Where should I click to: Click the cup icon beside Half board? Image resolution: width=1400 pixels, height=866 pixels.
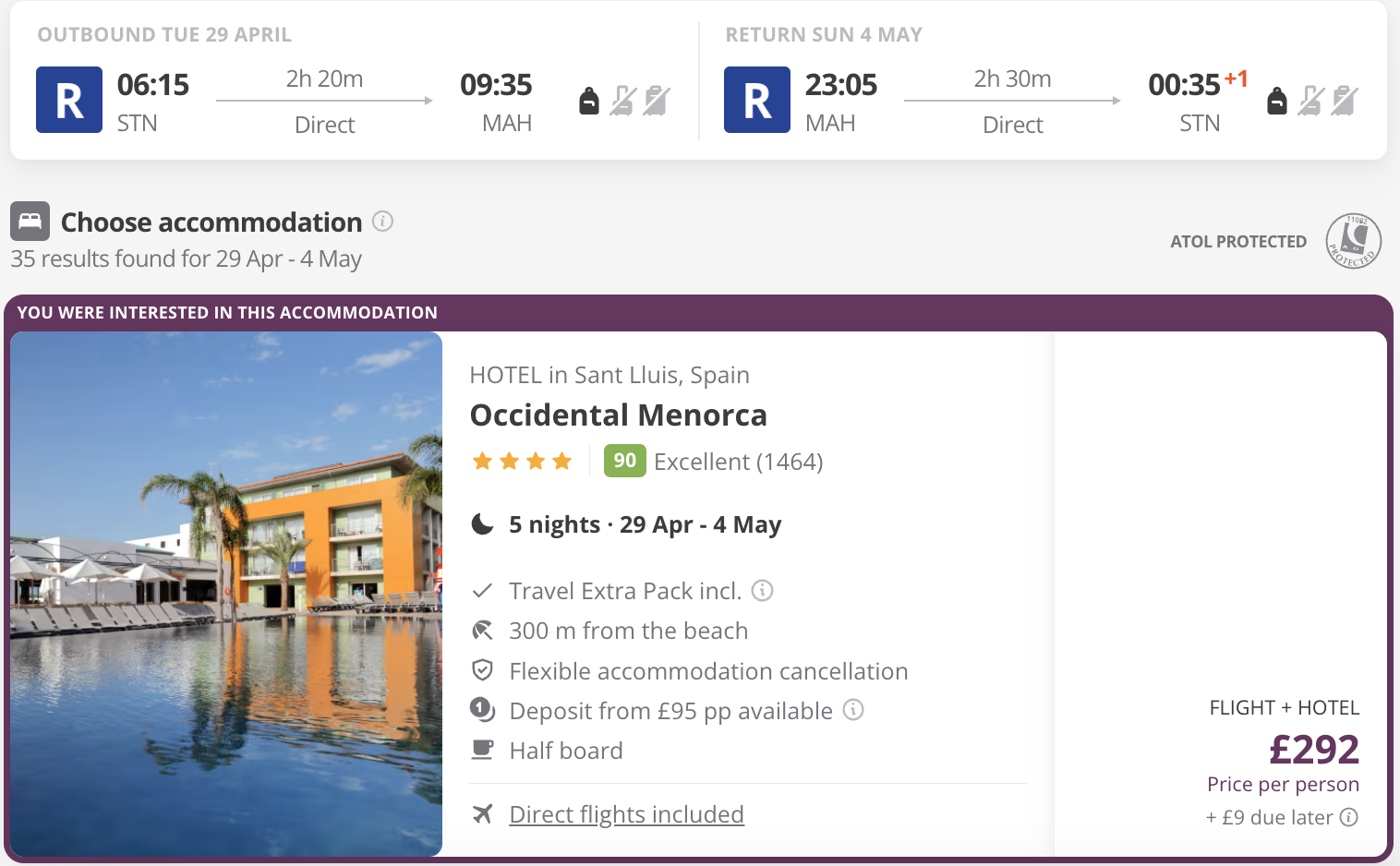pos(482,750)
